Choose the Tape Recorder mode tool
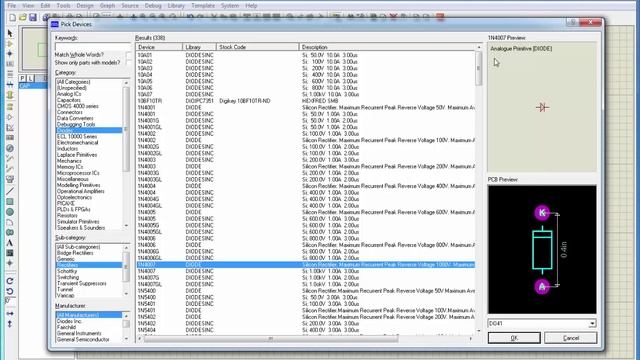 click(10, 138)
